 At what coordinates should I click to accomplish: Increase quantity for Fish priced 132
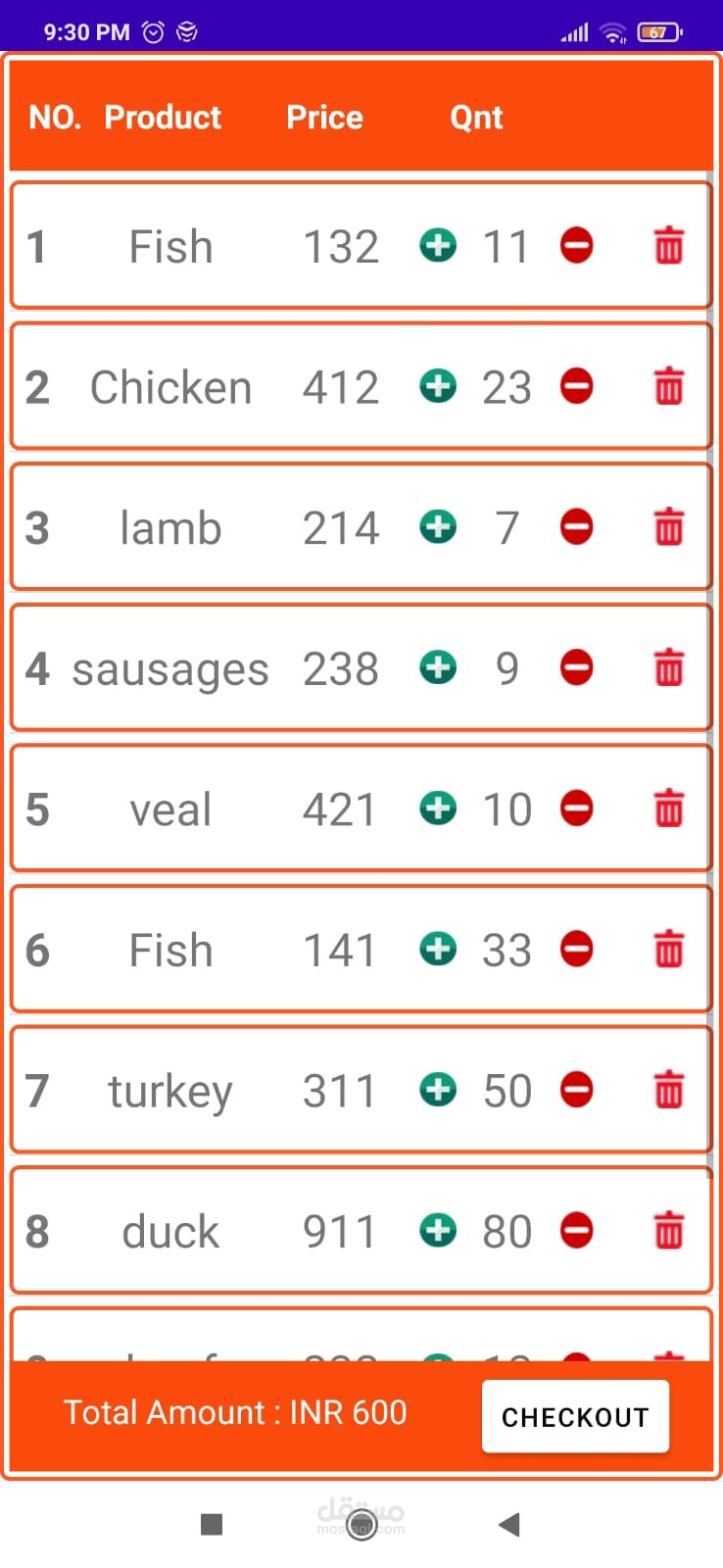click(x=438, y=245)
